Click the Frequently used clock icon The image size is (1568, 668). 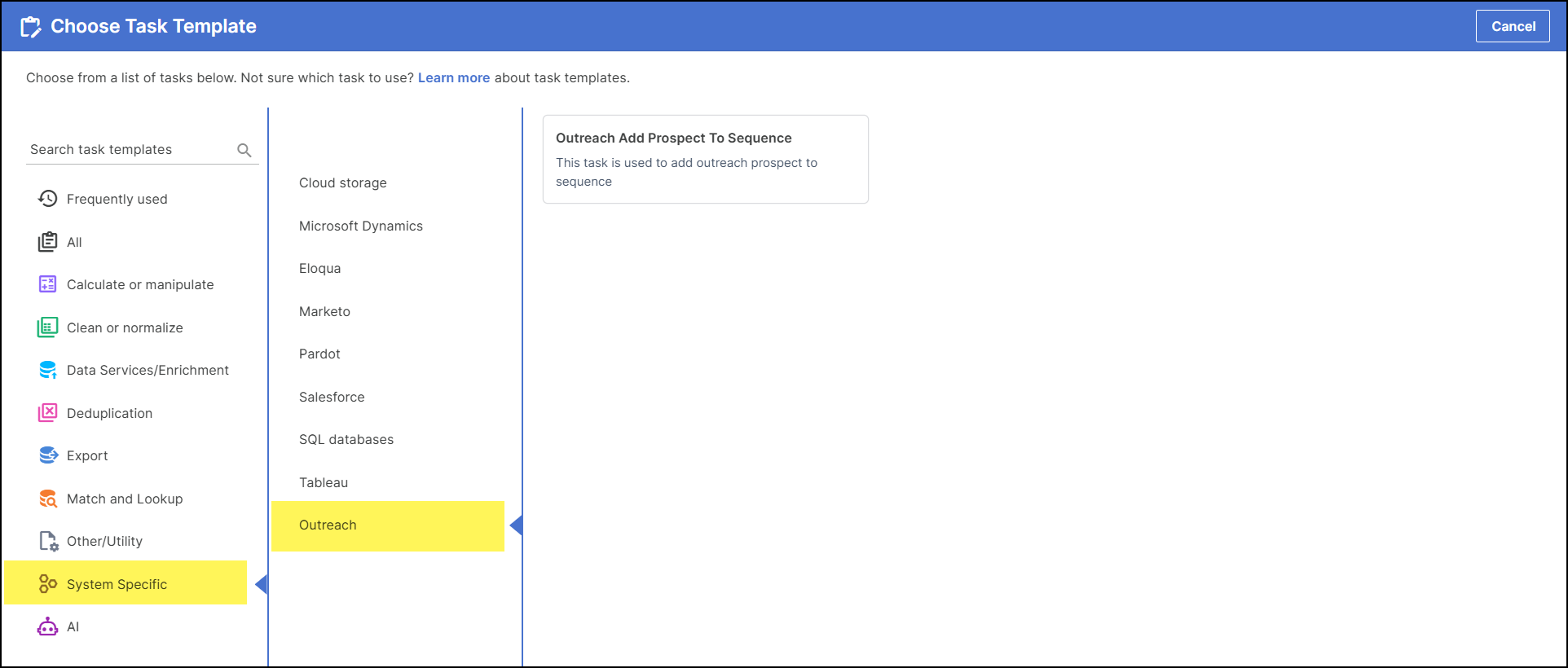[48, 199]
